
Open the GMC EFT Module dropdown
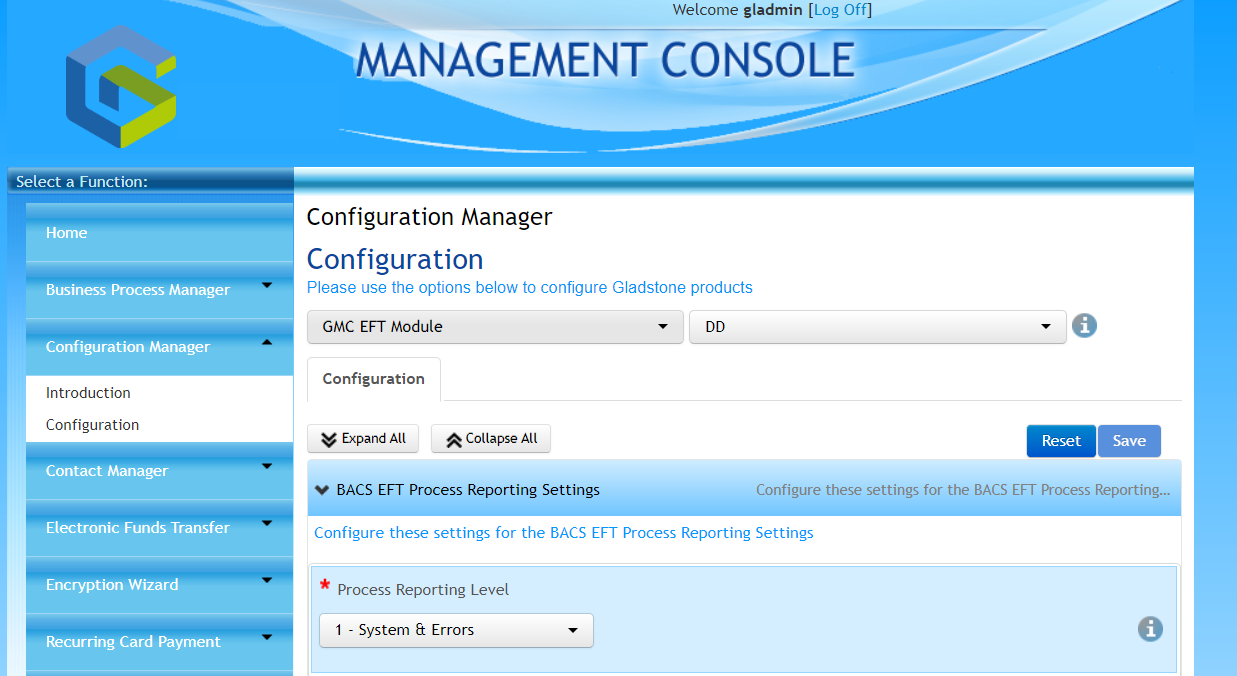pyautogui.click(x=495, y=327)
